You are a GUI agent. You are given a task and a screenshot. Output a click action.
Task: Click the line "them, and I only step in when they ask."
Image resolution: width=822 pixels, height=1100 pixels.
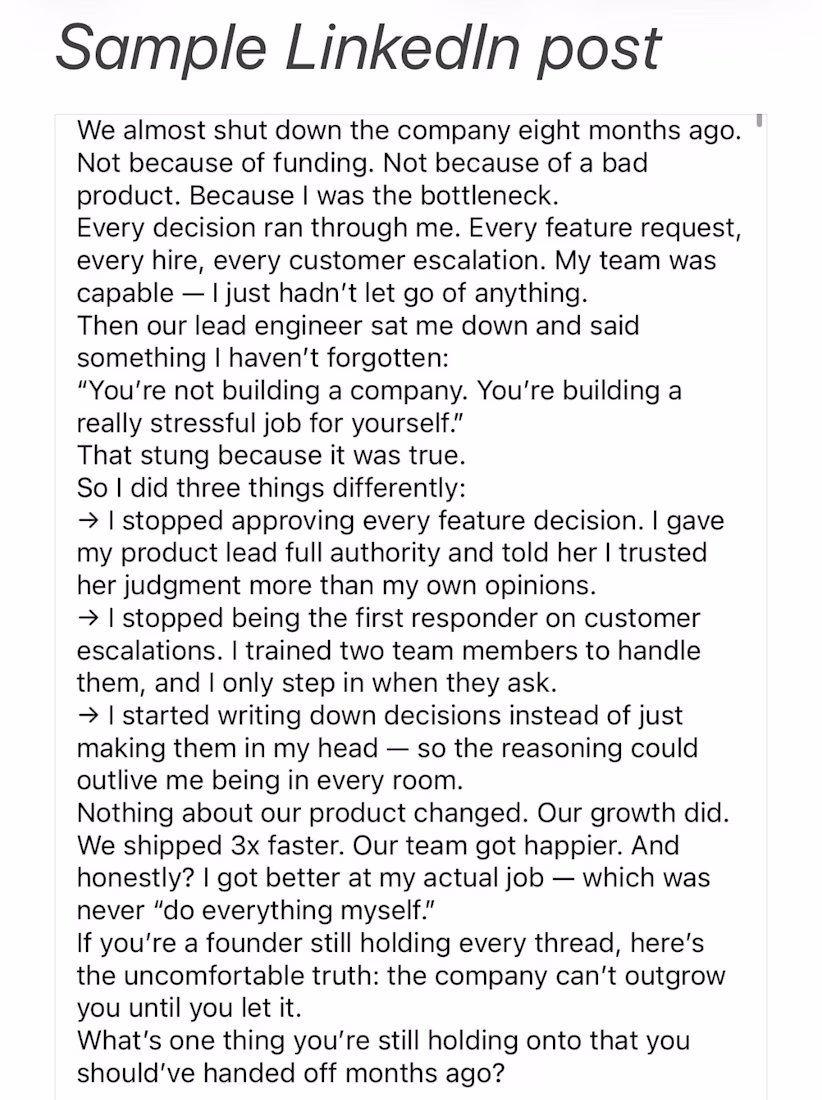pos(317,683)
